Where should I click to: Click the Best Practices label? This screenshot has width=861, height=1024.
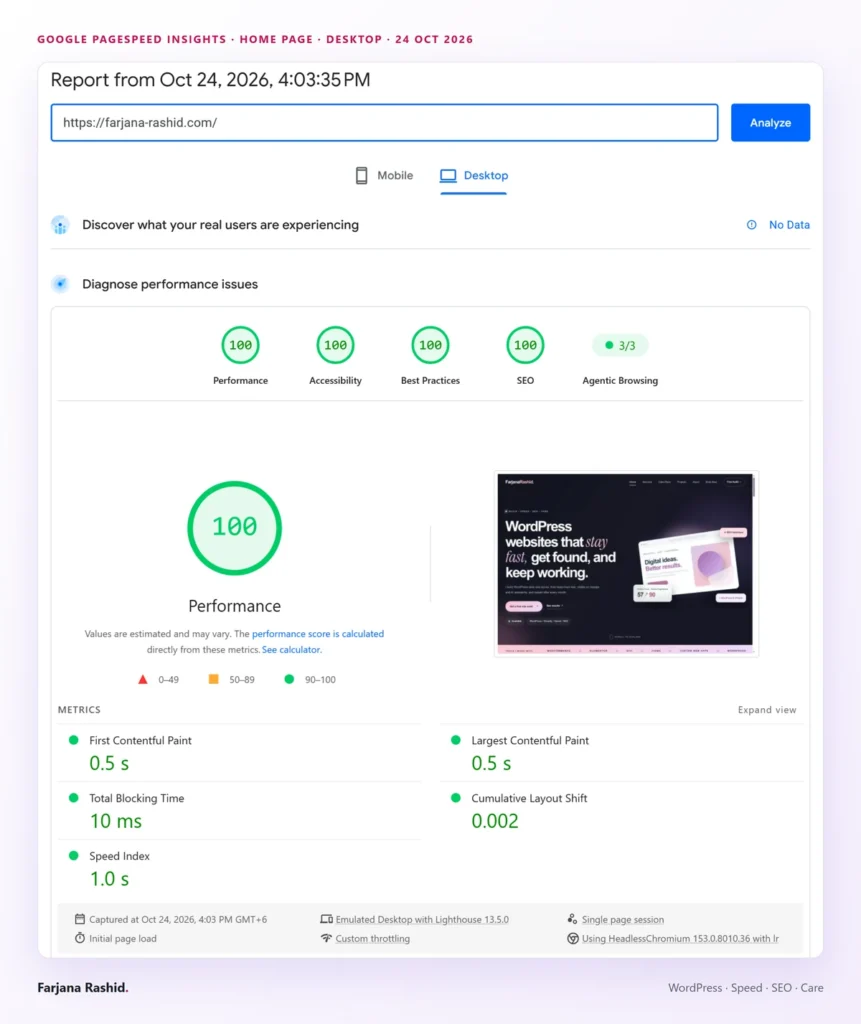pos(430,381)
